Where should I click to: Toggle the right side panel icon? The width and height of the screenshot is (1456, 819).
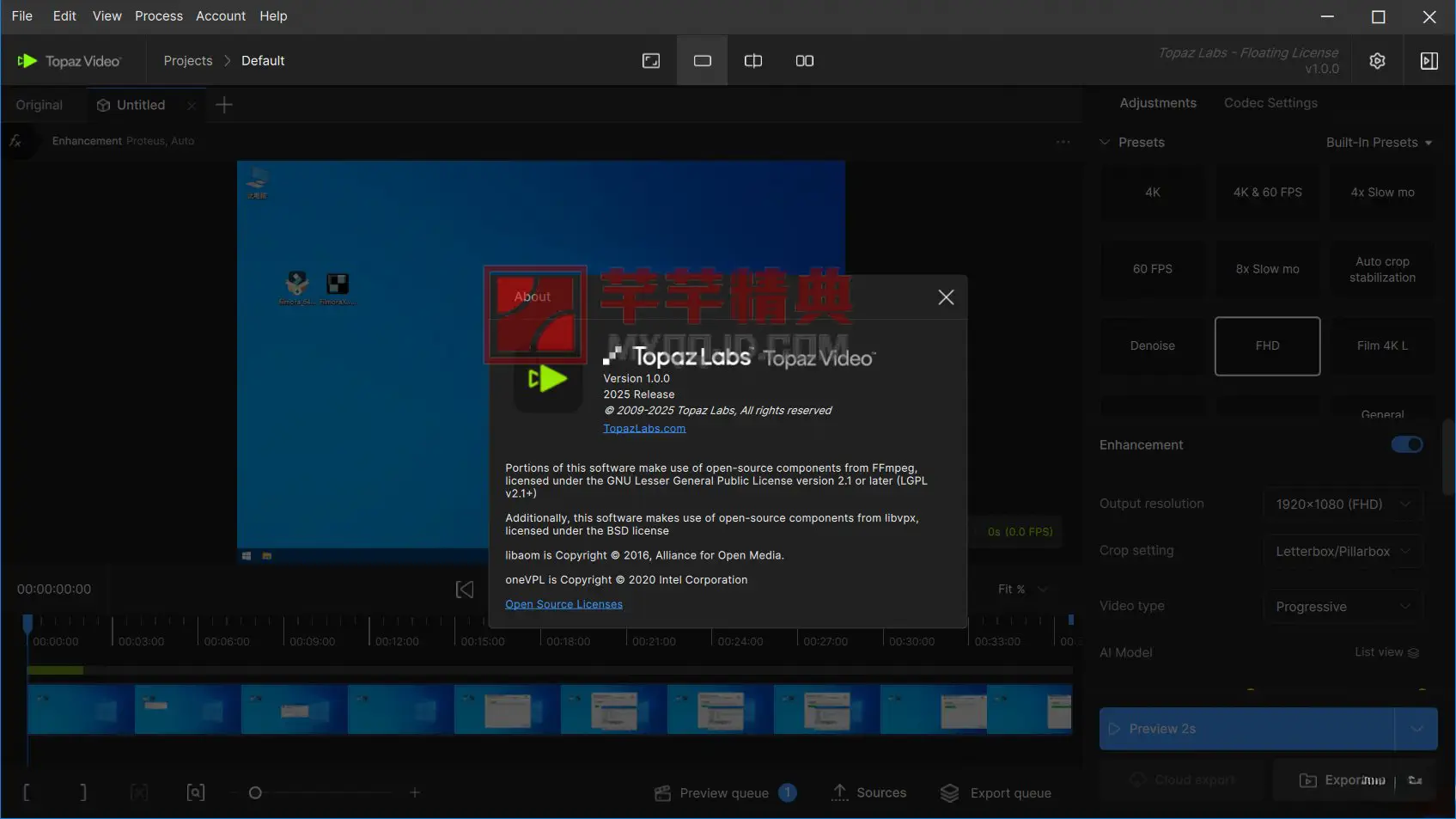pos(1429,61)
